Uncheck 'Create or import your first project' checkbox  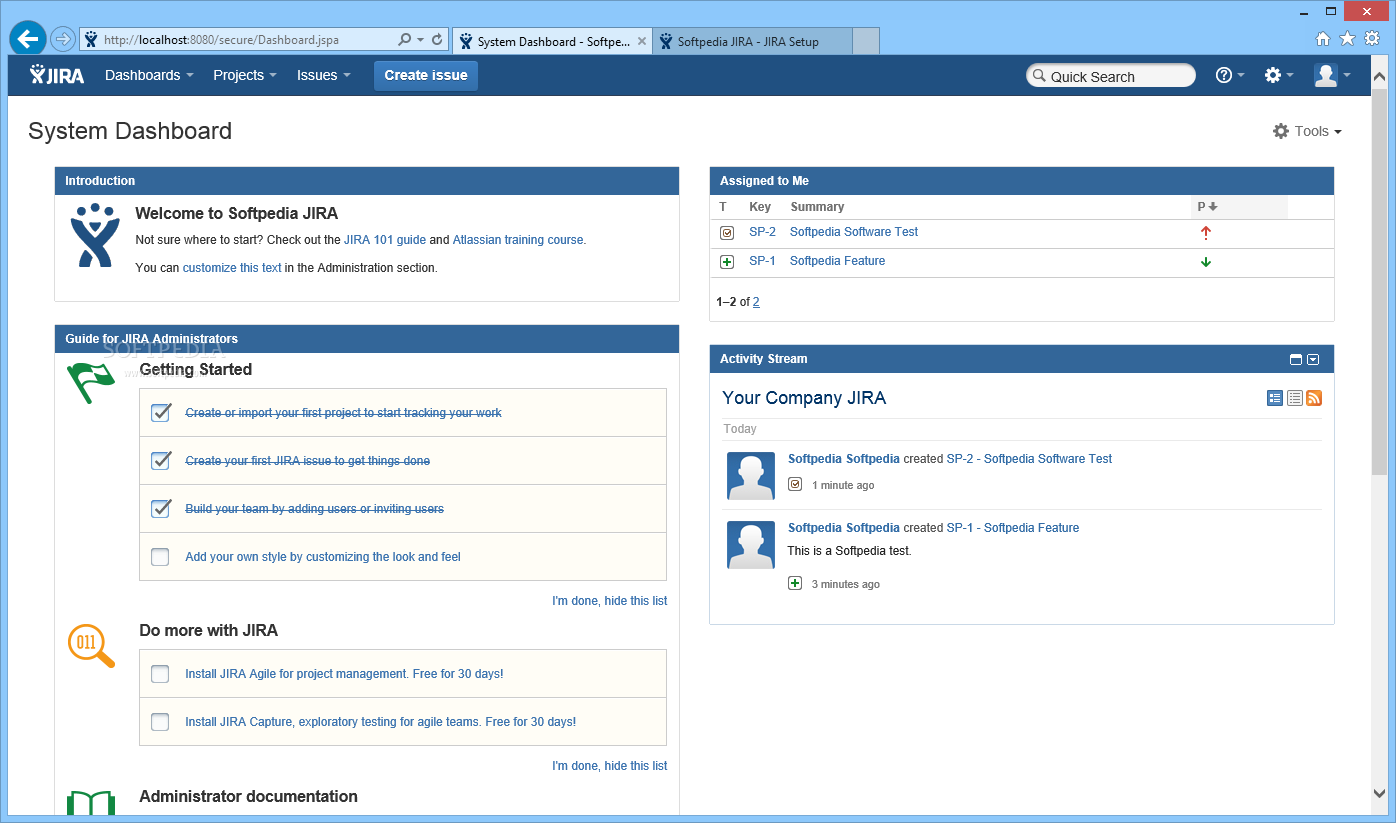160,413
